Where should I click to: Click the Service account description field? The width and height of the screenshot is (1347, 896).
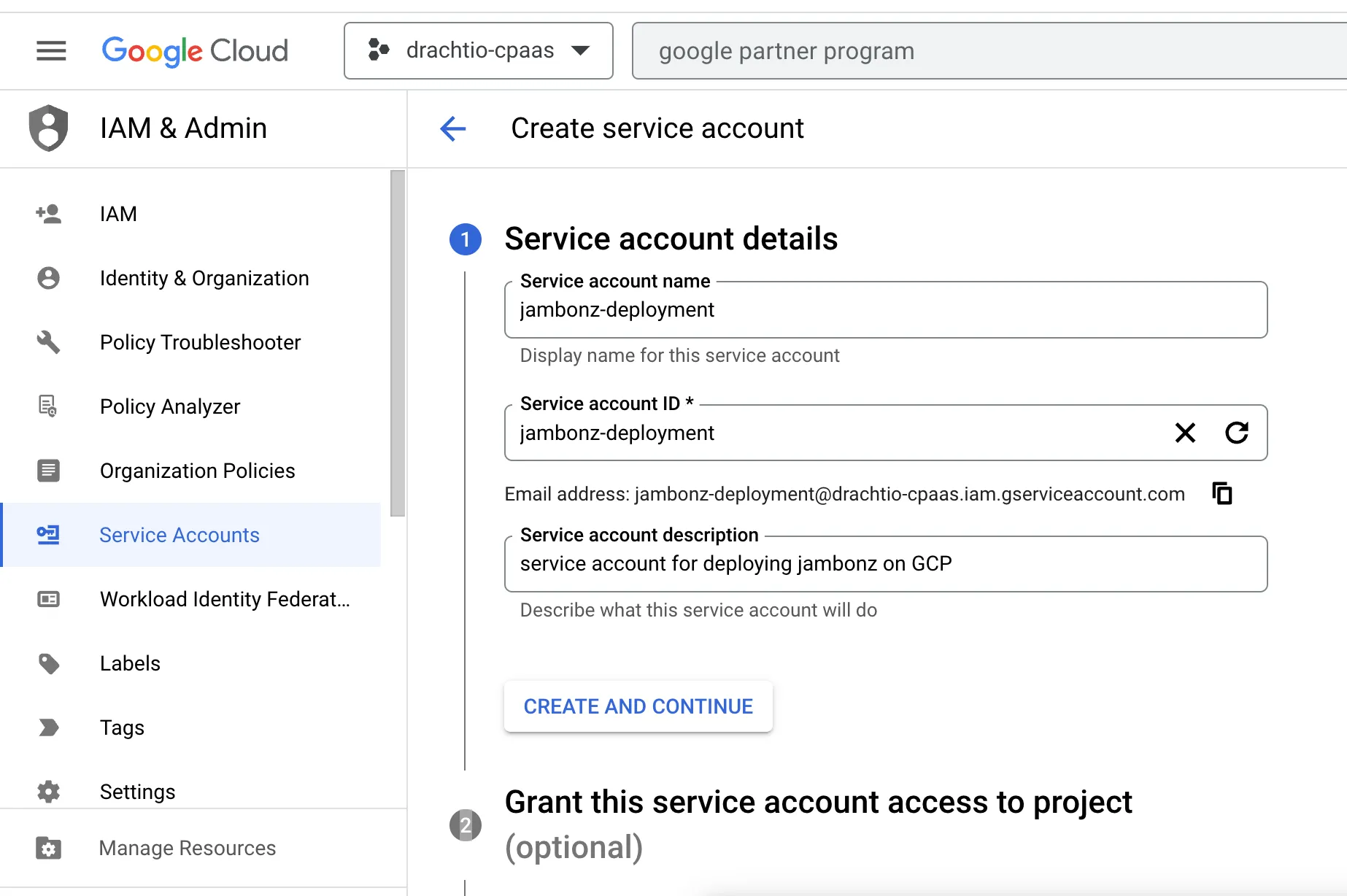886,564
